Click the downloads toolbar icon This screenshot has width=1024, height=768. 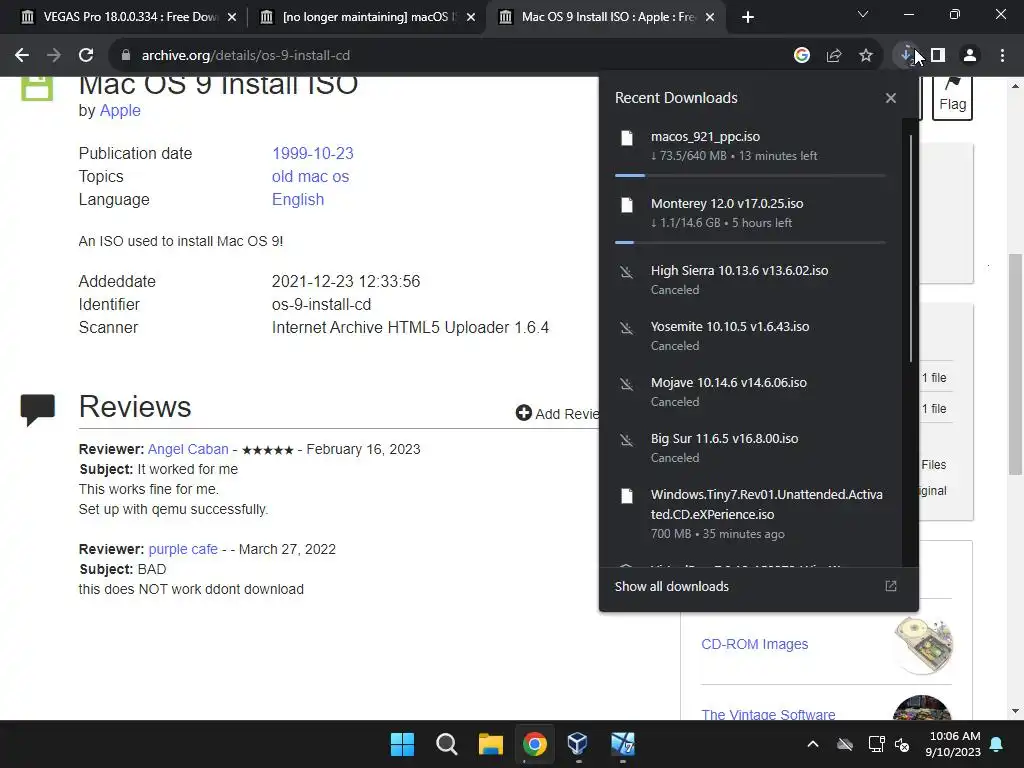point(906,56)
